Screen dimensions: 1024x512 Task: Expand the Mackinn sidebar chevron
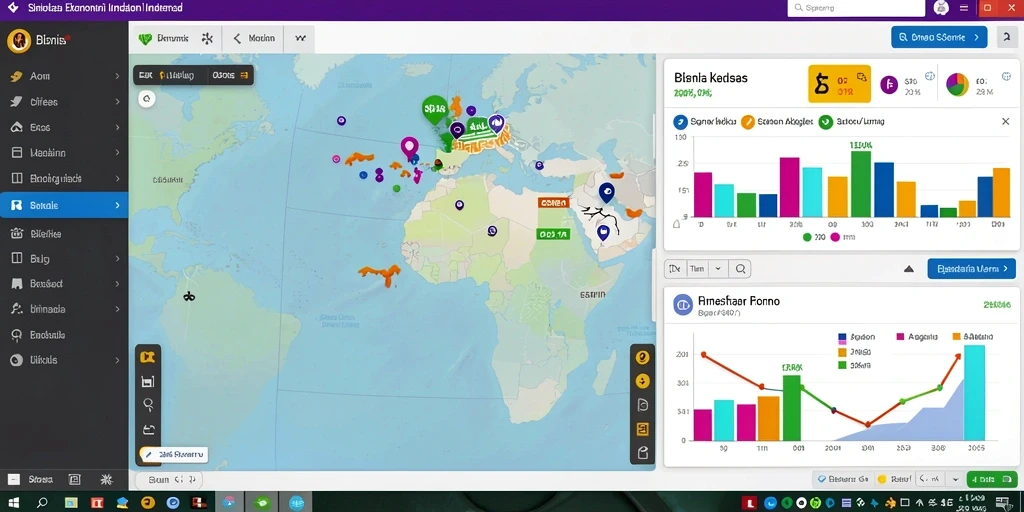117,153
